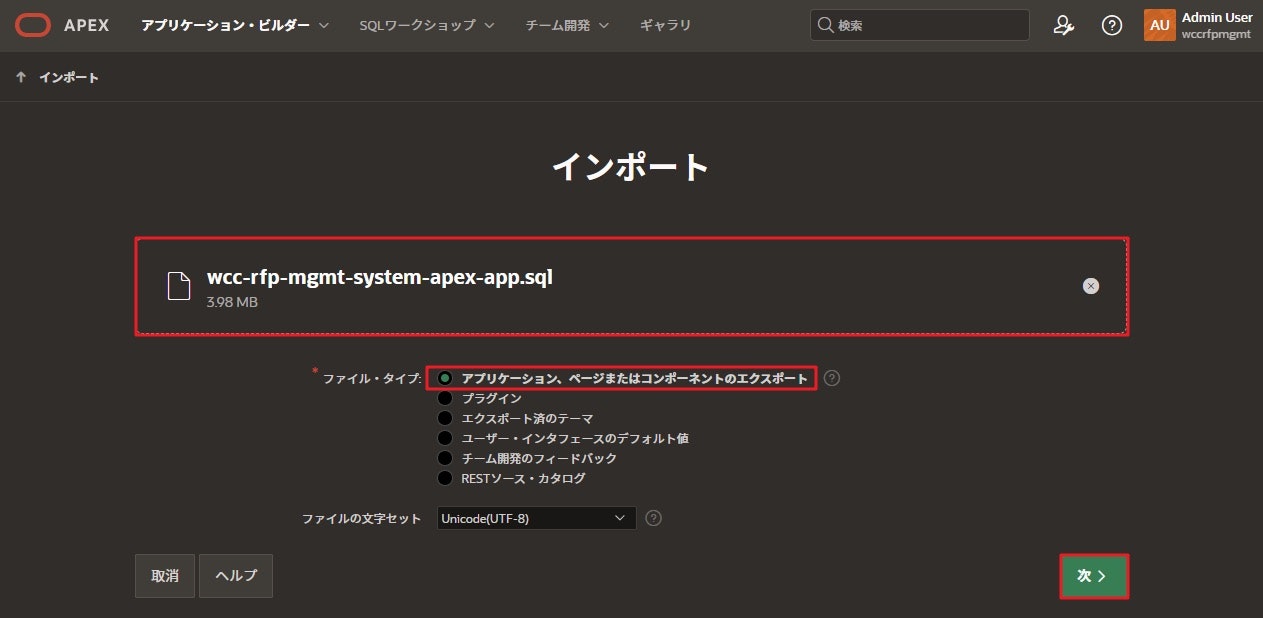The height and width of the screenshot is (618, 1263).
Task: Open the search field magnifier icon
Action: tap(825, 25)
